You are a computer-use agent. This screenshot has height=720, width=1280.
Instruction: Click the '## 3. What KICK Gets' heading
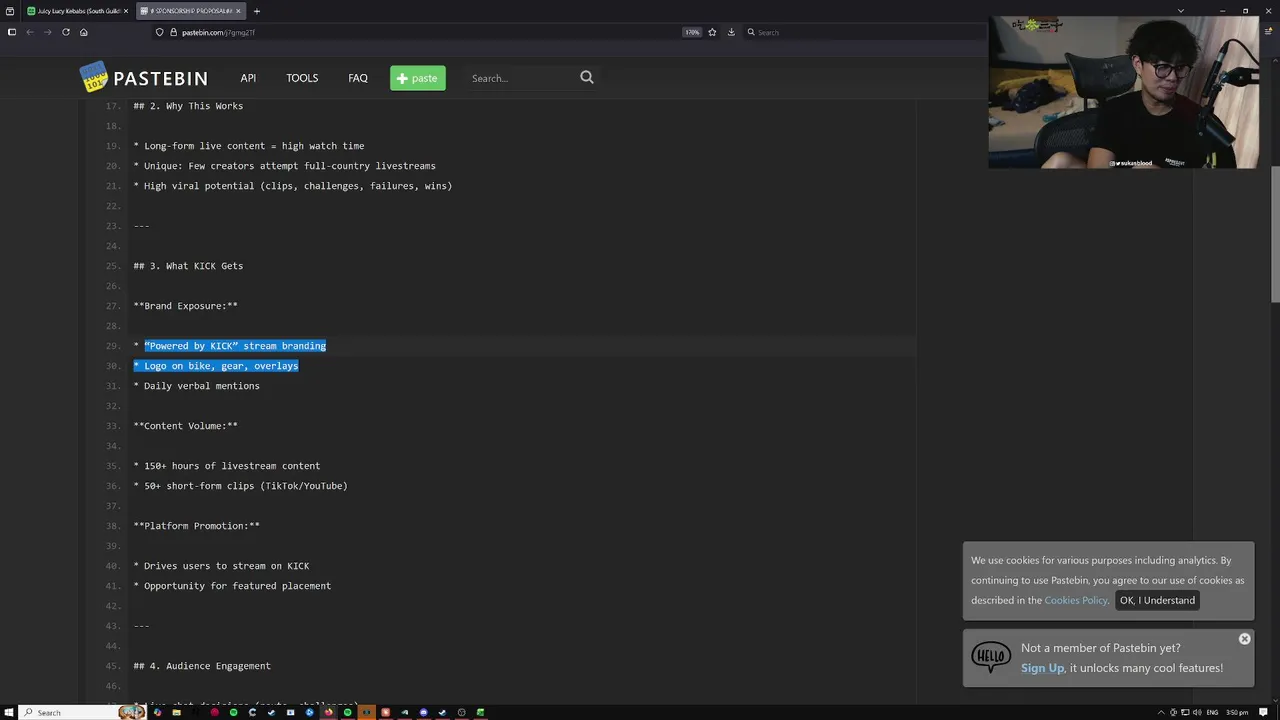pos(188,266)
